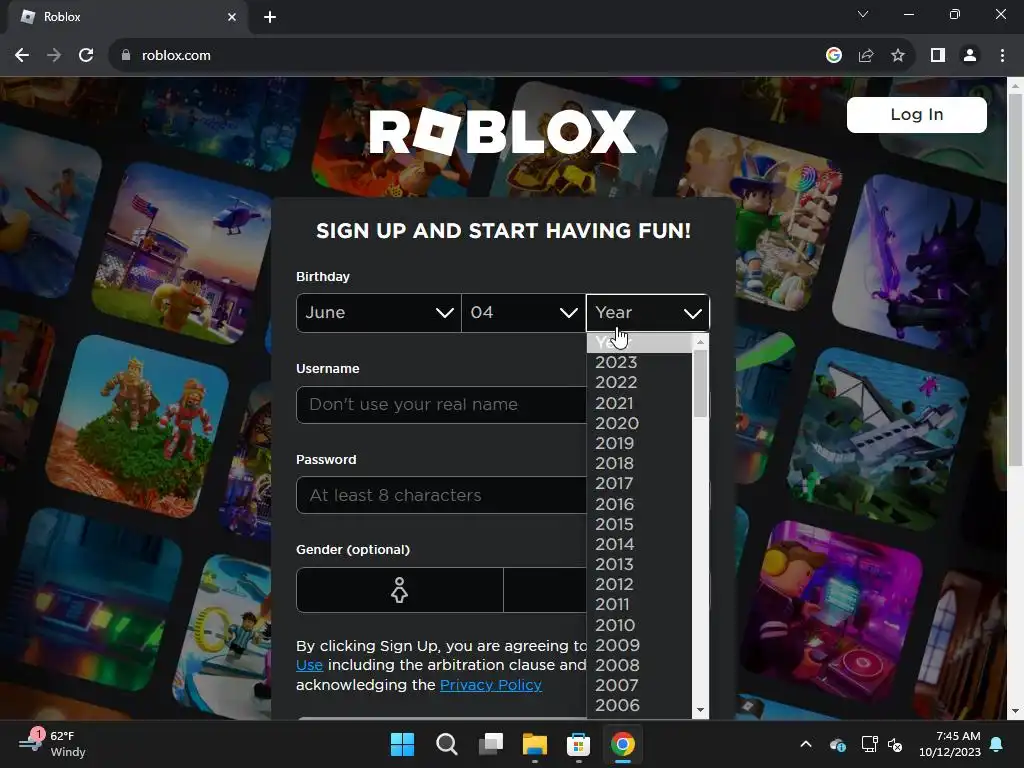The width and height of the screenshot is (1024, 768).
Task: Select year 2016 option
Action: [x=639, y=504]
